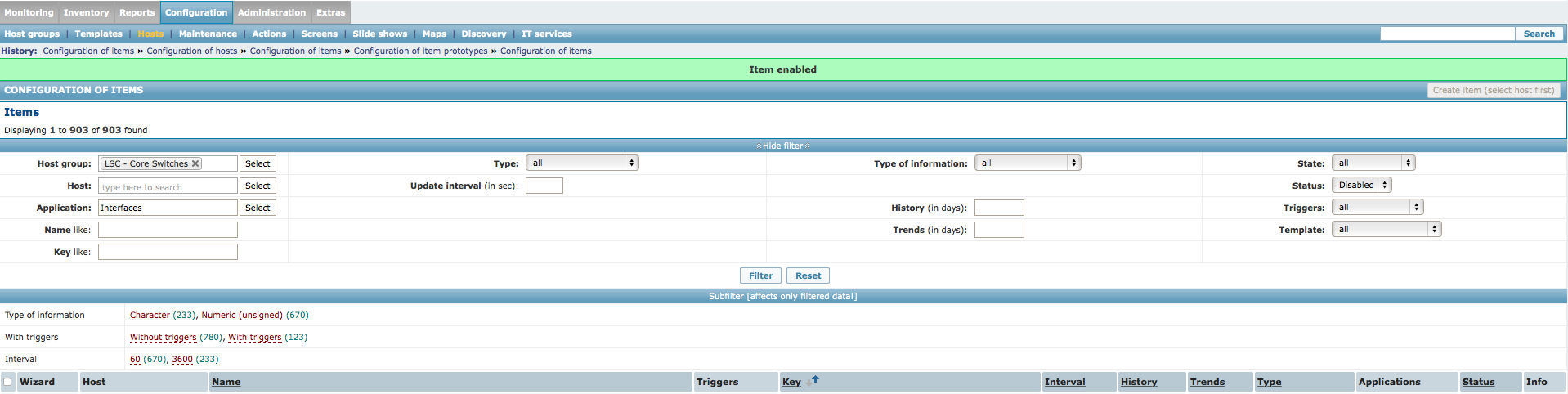Click Select next to Application field
The width and height of the screenshot is (1568, 394).
(258, 208)
